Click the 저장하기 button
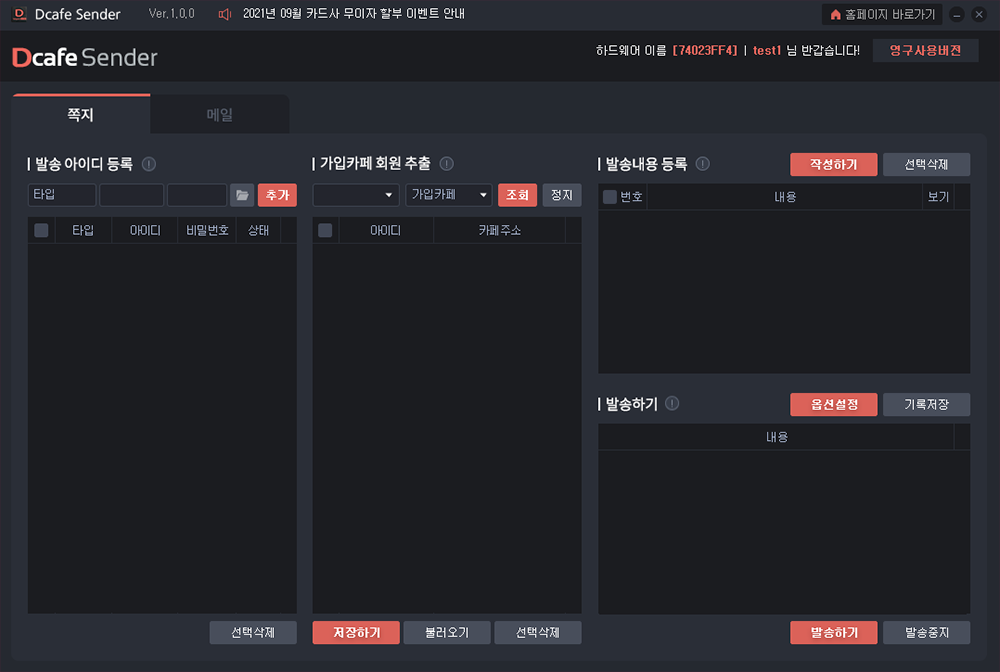Viewport: 1000px width, 672px height. click(x=356, y=632)
